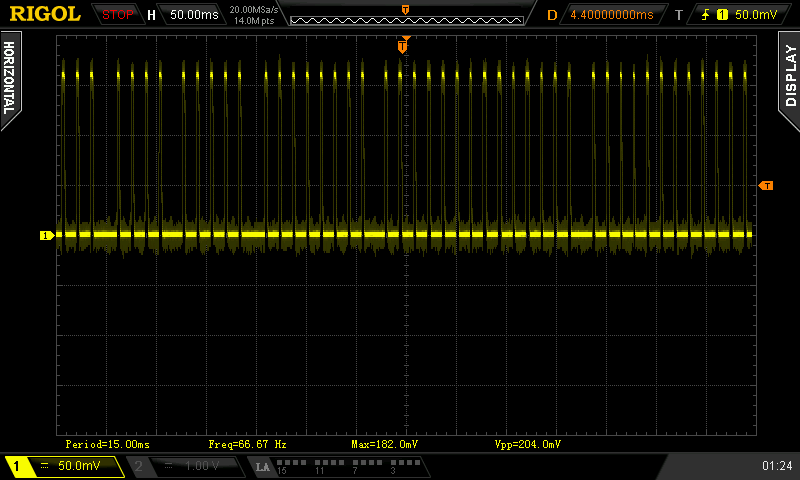800x480 pixels.
Task: Click the LA logic analyzer label
Action: 263,467
